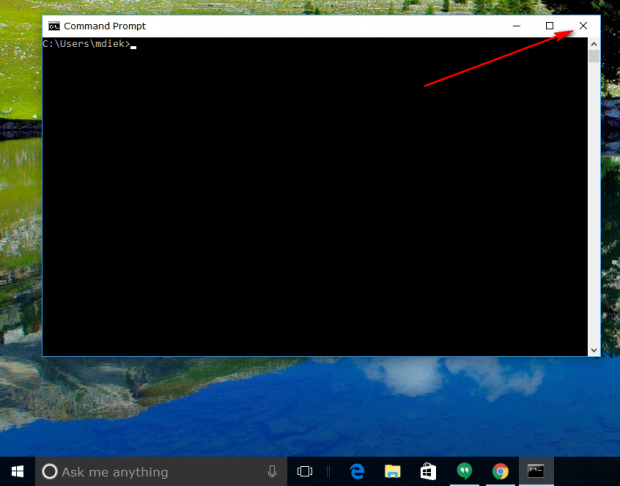This screenshot has height=486, width=620.
Task: Click the Command Prompt title text
Action: point(105,26)
